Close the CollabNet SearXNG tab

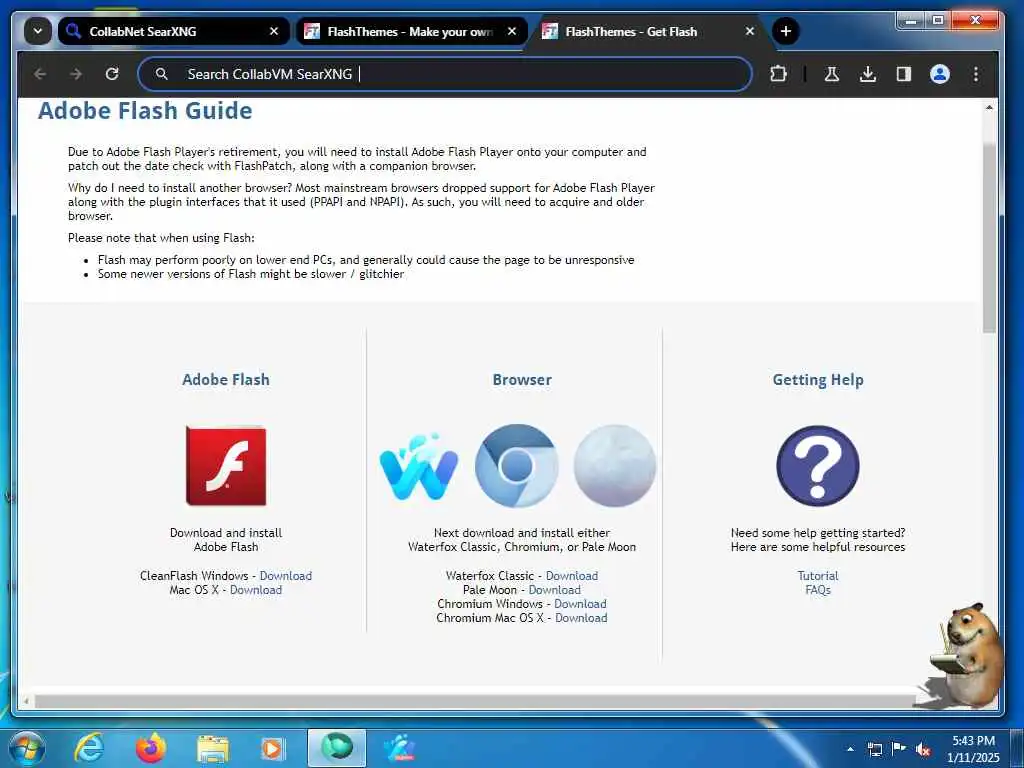[274, 31]
